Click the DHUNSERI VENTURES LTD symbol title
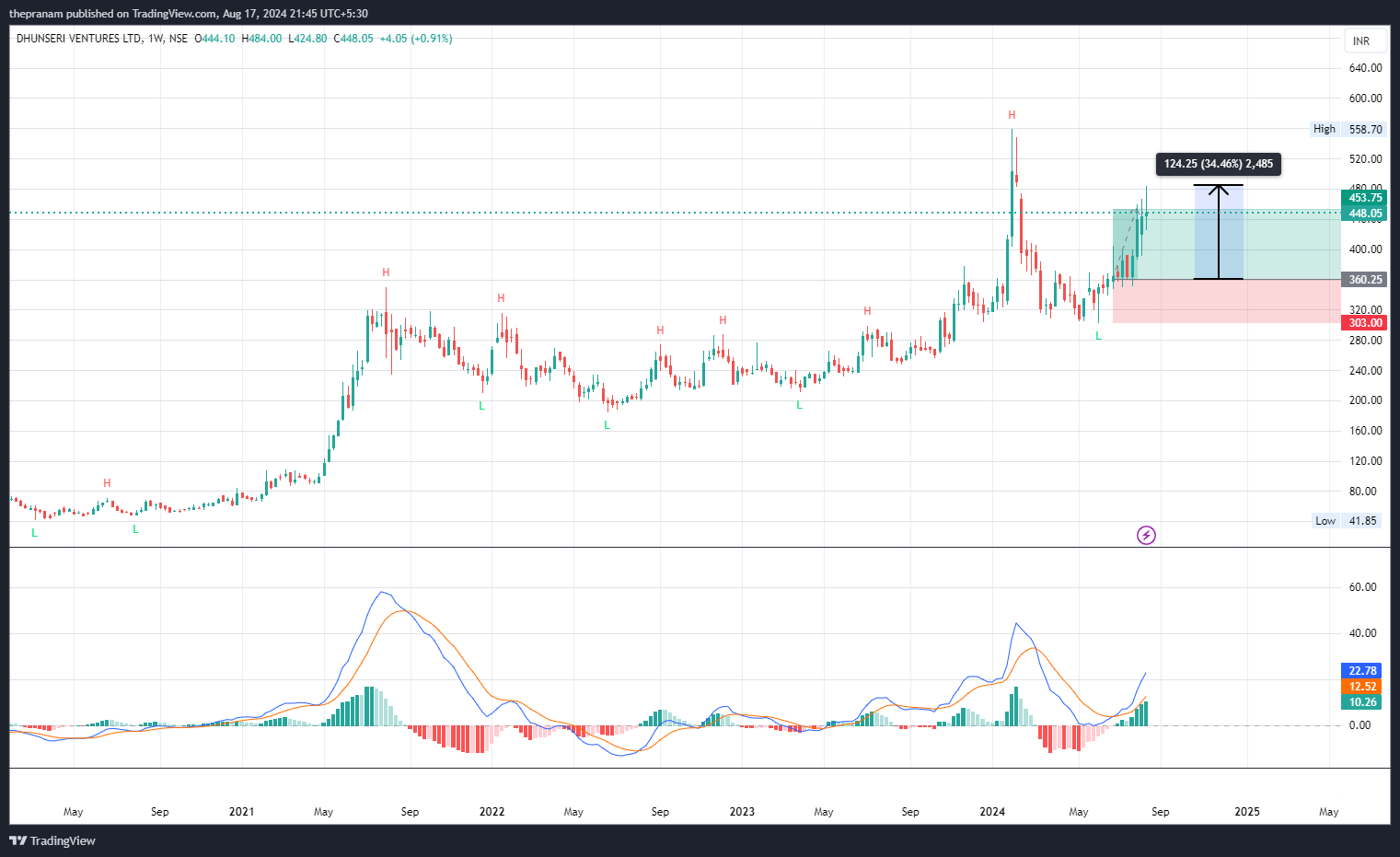This screenshot has height=857, width=1400. [79, 39]
